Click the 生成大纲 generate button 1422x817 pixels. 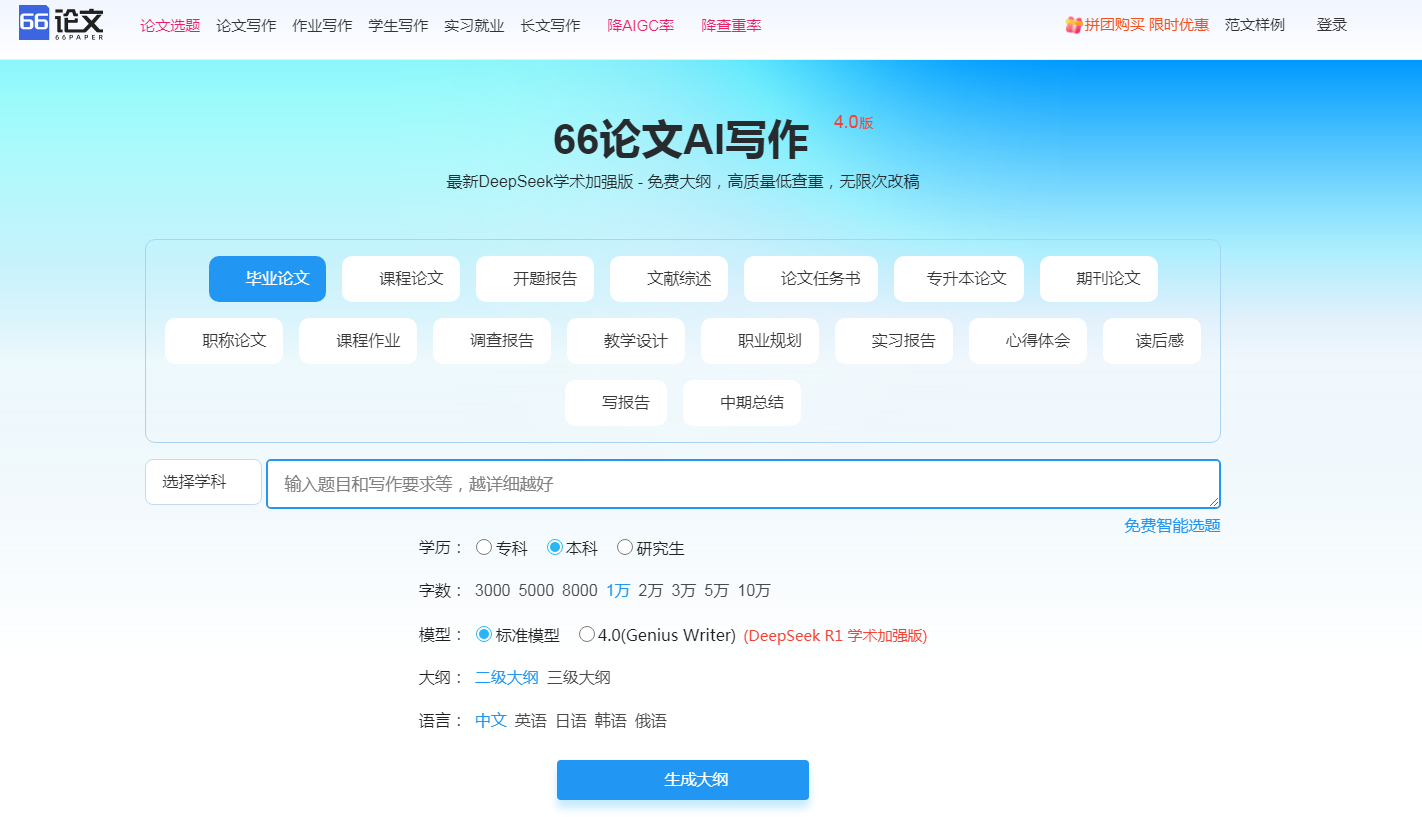coord(682,780)
